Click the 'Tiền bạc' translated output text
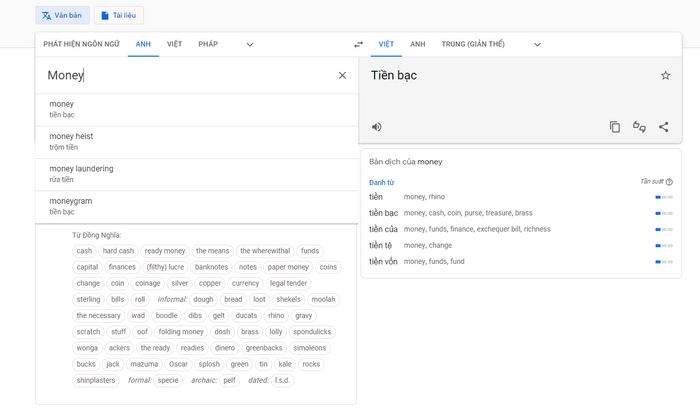Image resolution: width=700 pixels, height=408 pixels. pyautogui.click(x=394, y=75)
